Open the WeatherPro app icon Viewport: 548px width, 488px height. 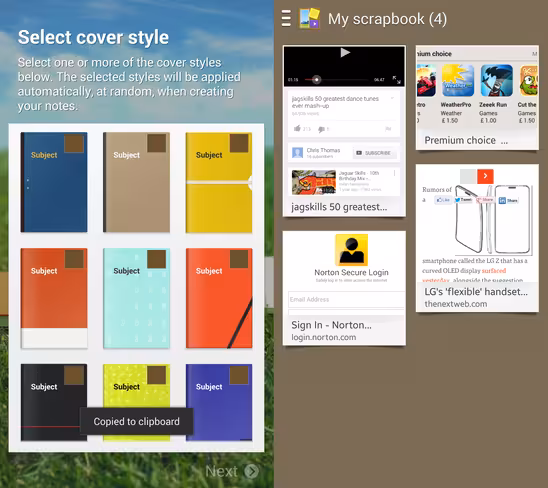tap(457, 80)
